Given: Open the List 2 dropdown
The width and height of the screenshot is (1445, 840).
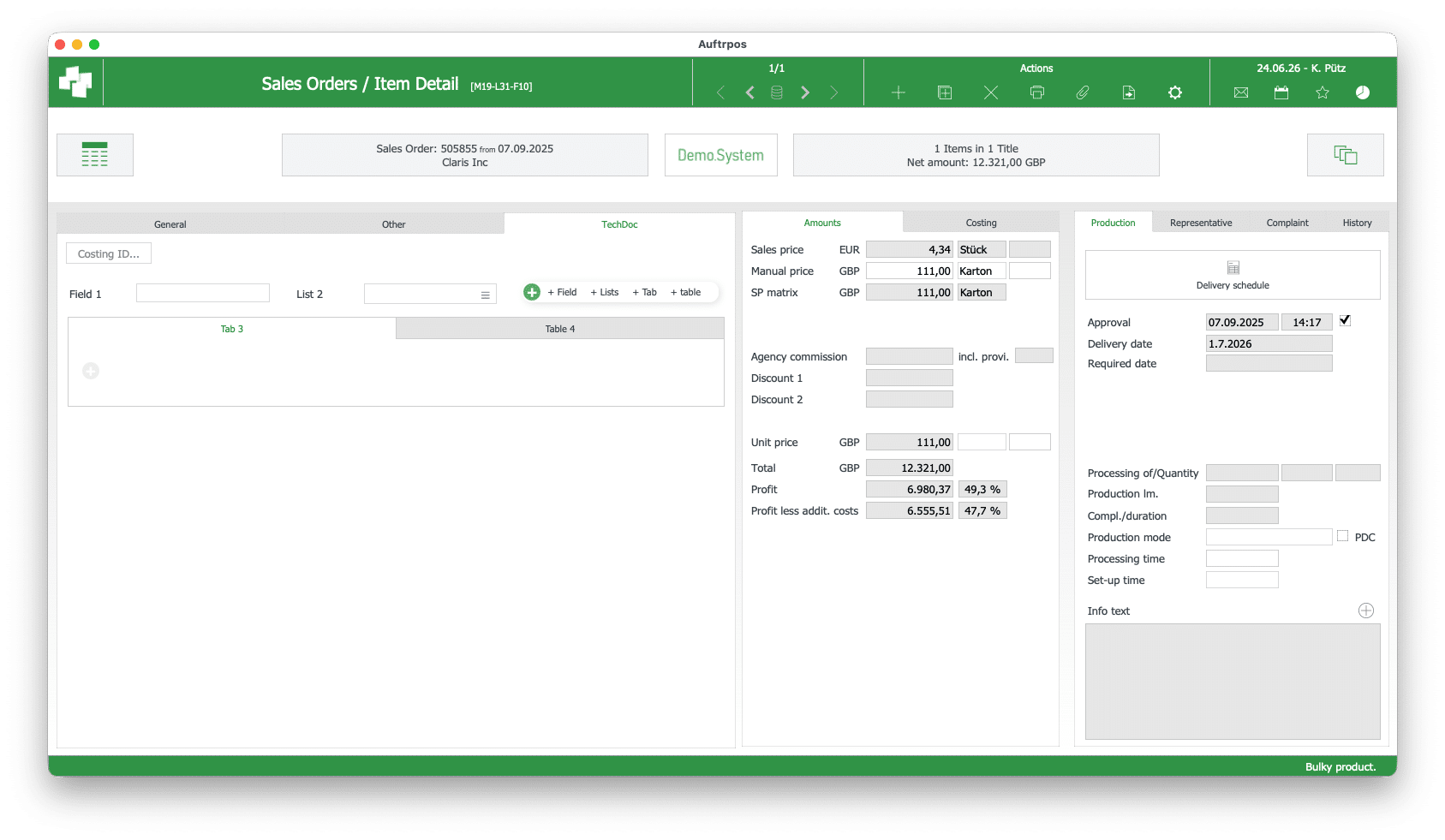Looking at the screenshot, I should 430,295.
